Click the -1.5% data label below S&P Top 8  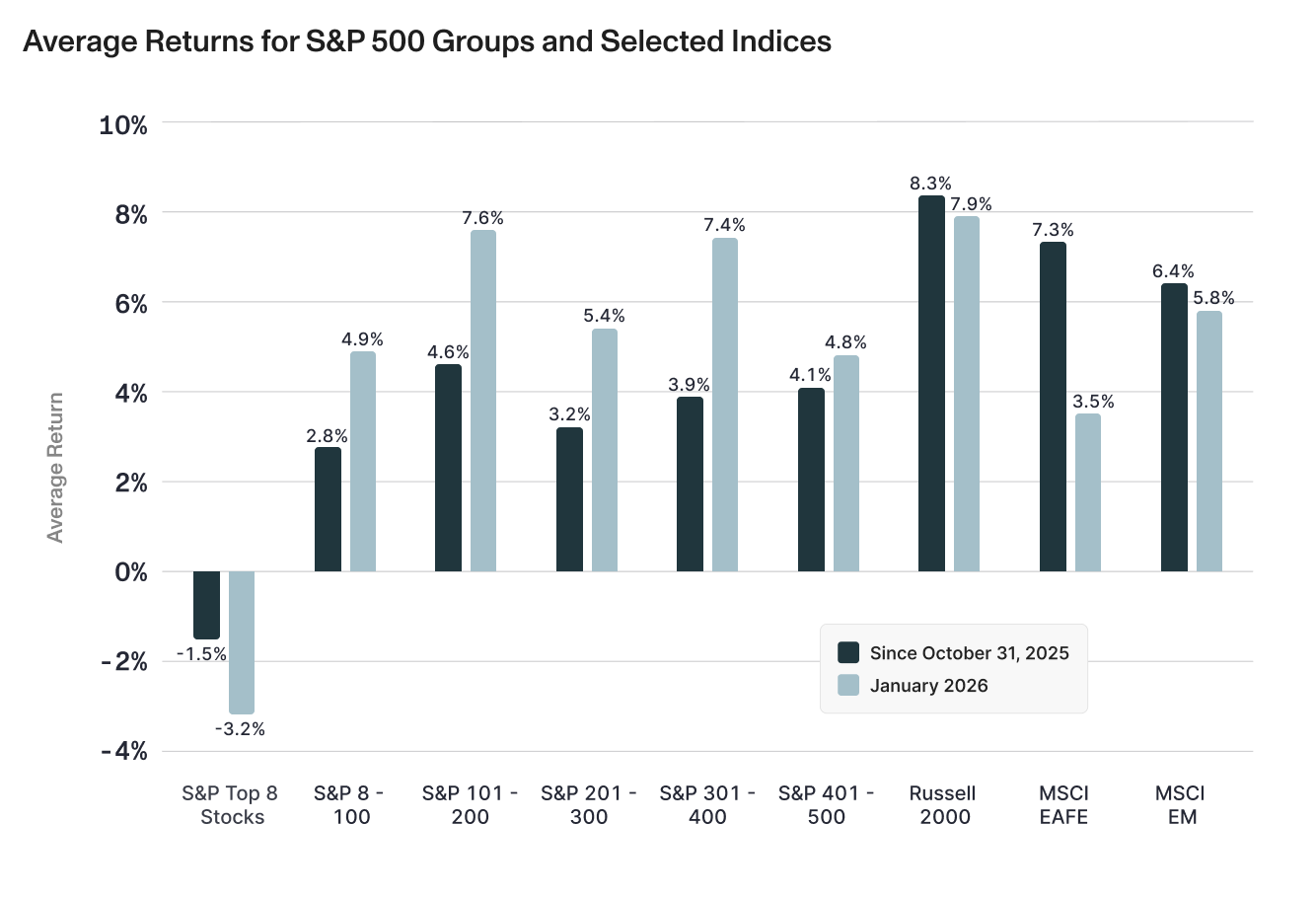pyautogui.click(x=201, y=654)
